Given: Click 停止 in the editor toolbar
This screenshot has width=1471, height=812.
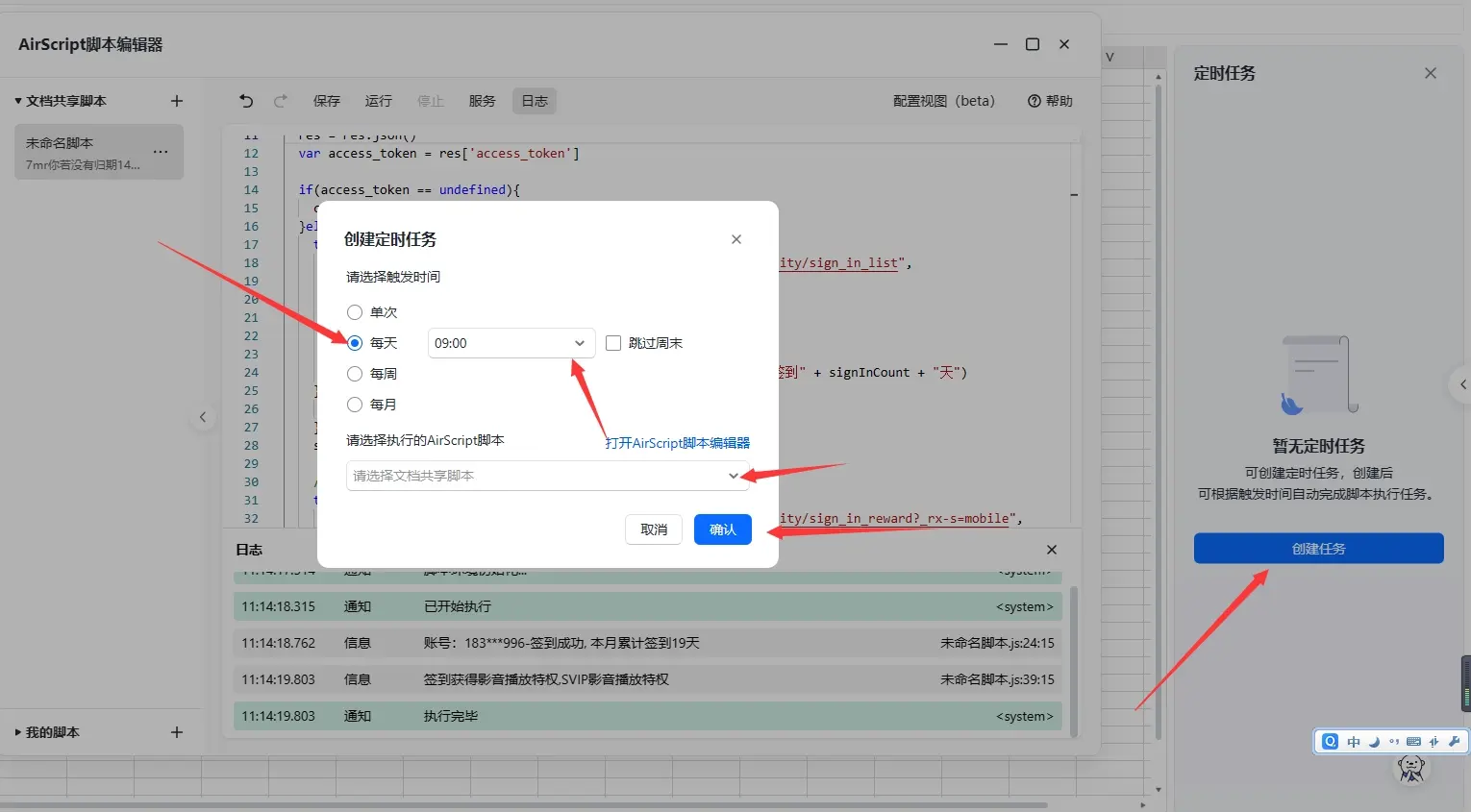Looking at the screenshot, I should [x=431, y=101].
